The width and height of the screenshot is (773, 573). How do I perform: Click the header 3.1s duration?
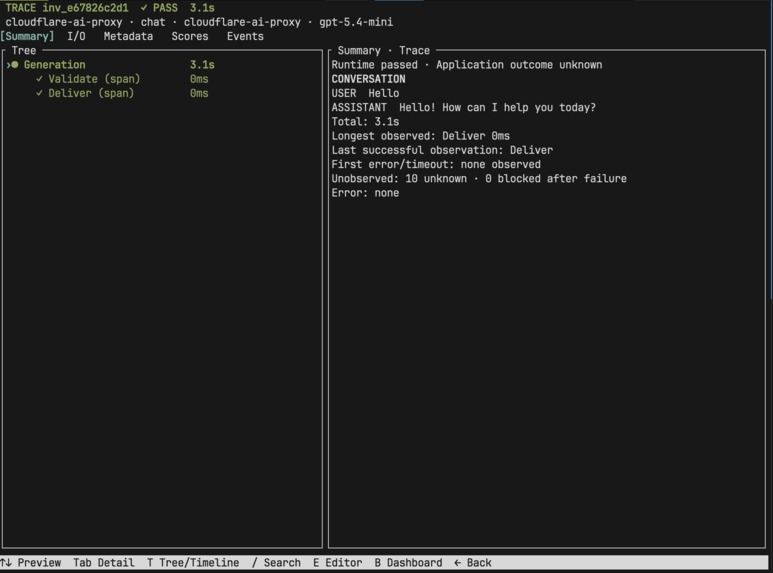(202, 8)
